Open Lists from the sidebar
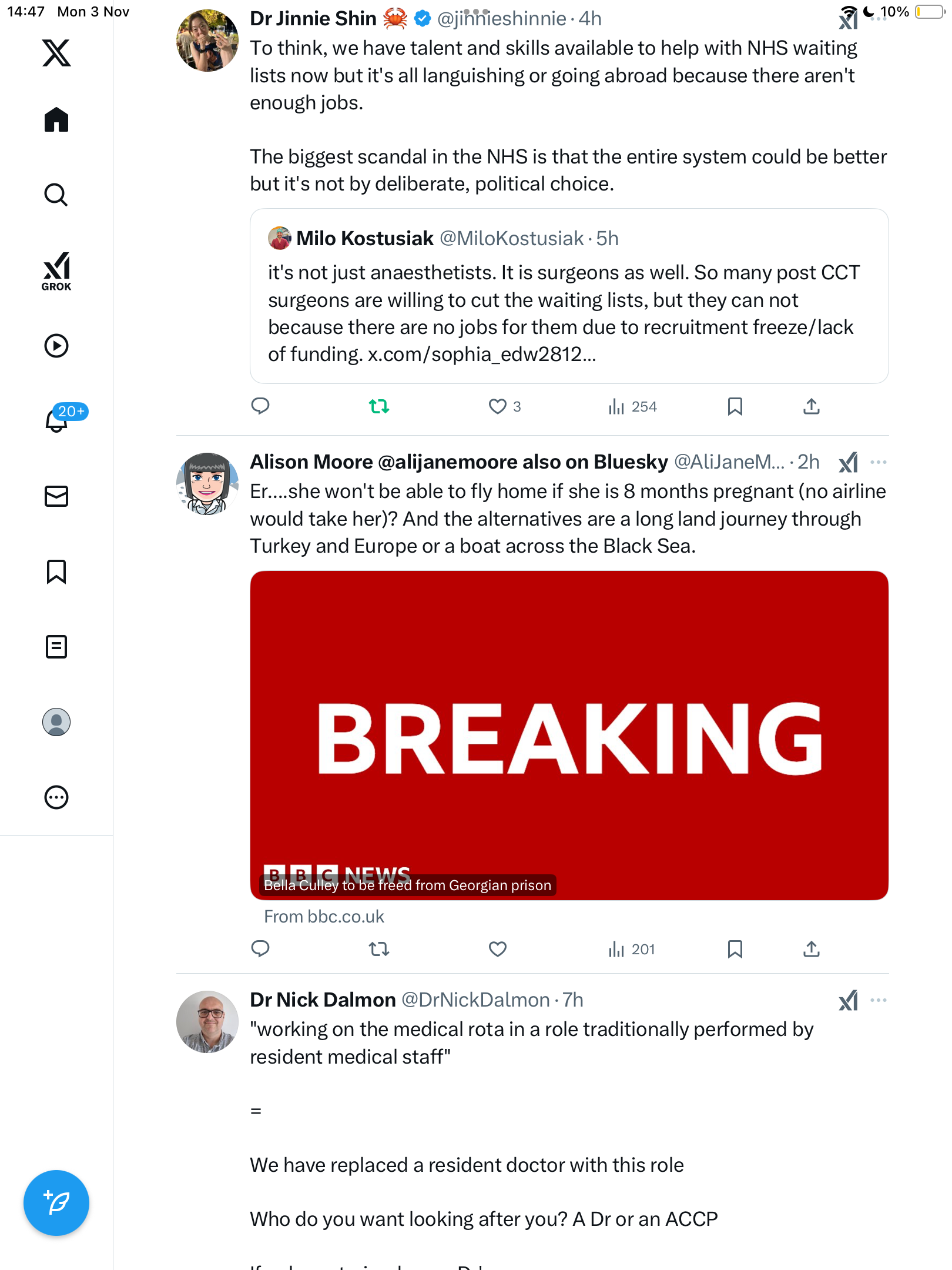This screenshot has height=1270, width=952. pyautogui.click(x=56, y=647)
